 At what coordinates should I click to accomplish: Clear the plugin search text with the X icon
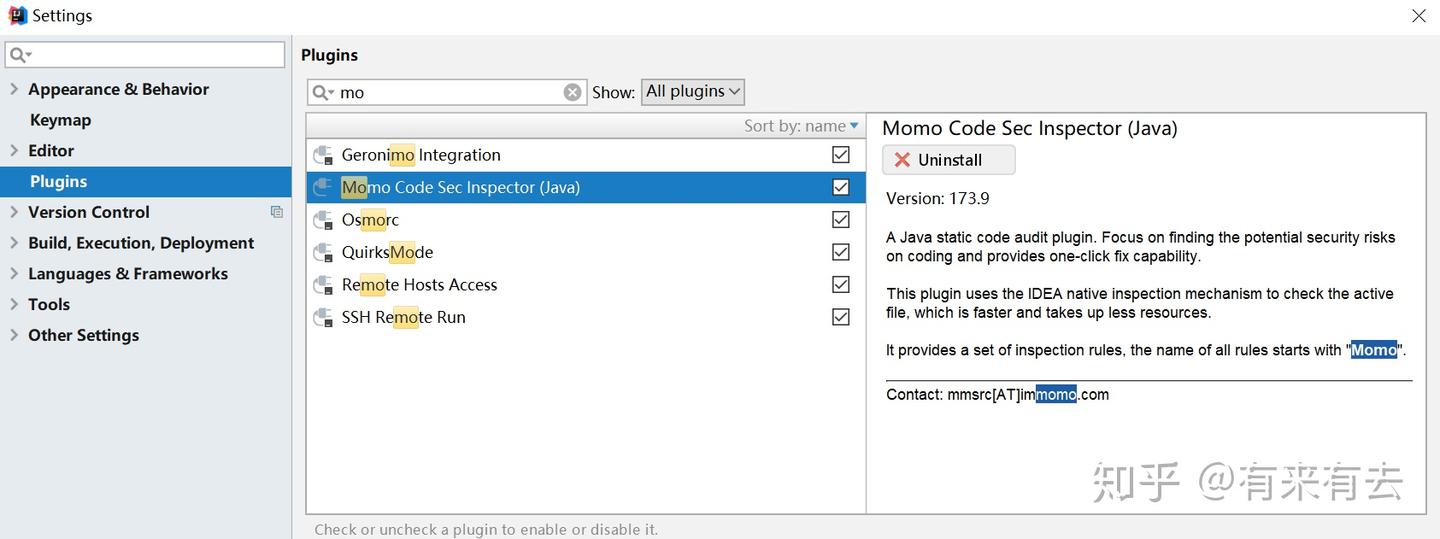tap(572, 92)
